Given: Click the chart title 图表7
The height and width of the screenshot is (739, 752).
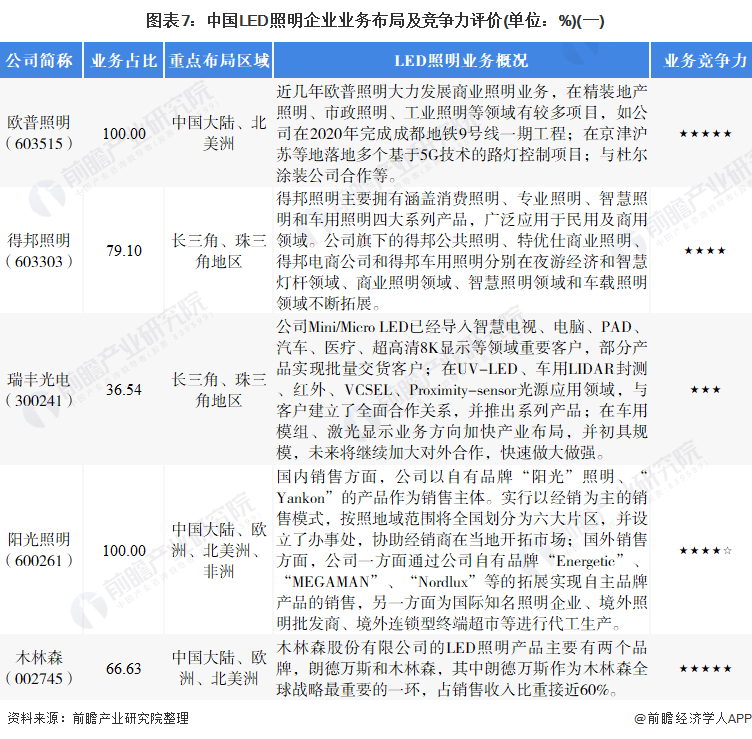Looking at the screenshot, I should tap(375, 21).
